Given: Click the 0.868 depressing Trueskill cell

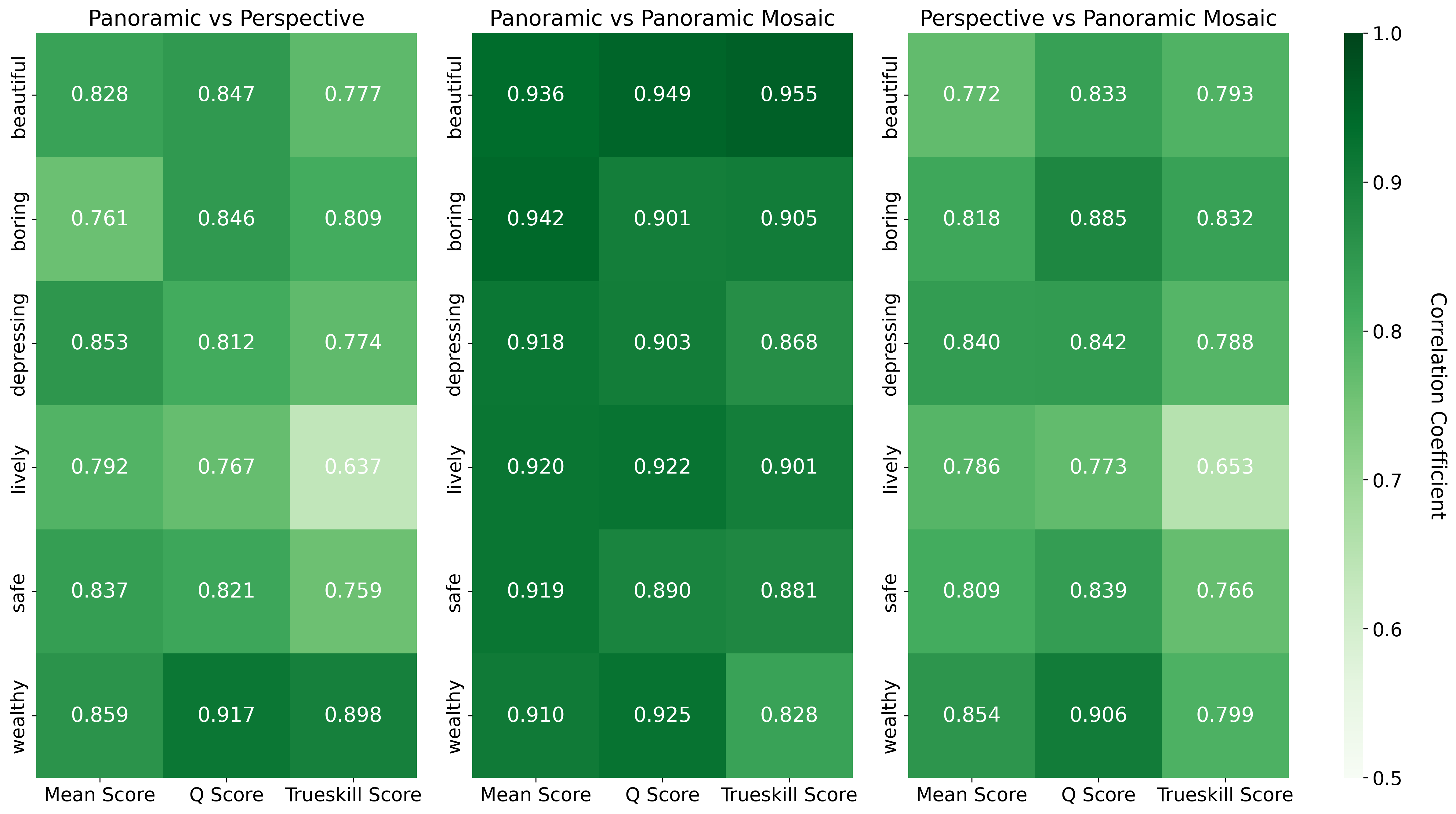Looking at the screenshot, I should point(789,343).
